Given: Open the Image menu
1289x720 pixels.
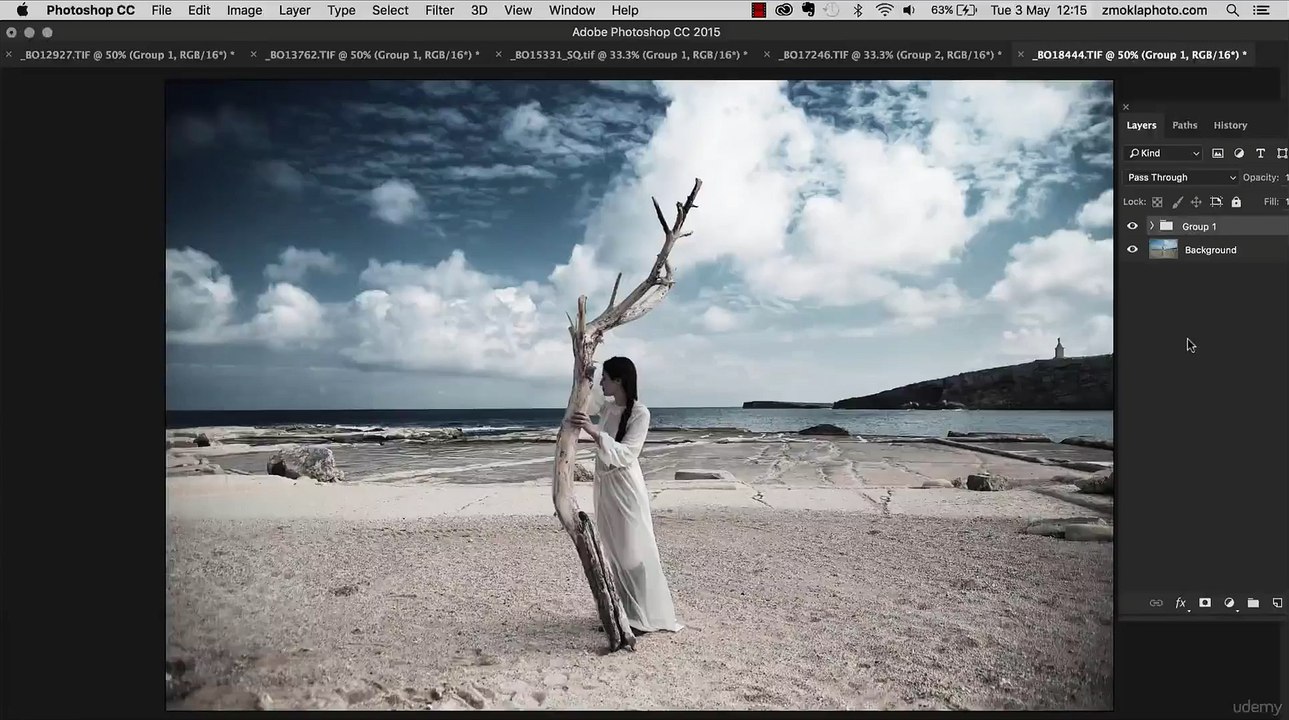Looking at the screenshot, I should (244, 10).
